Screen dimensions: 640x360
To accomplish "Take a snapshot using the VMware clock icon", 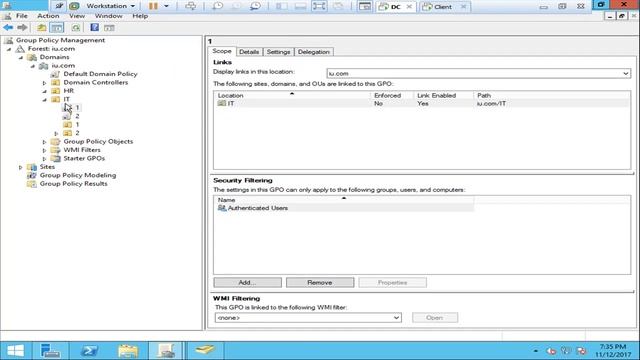I will click(x=218, y=6).
